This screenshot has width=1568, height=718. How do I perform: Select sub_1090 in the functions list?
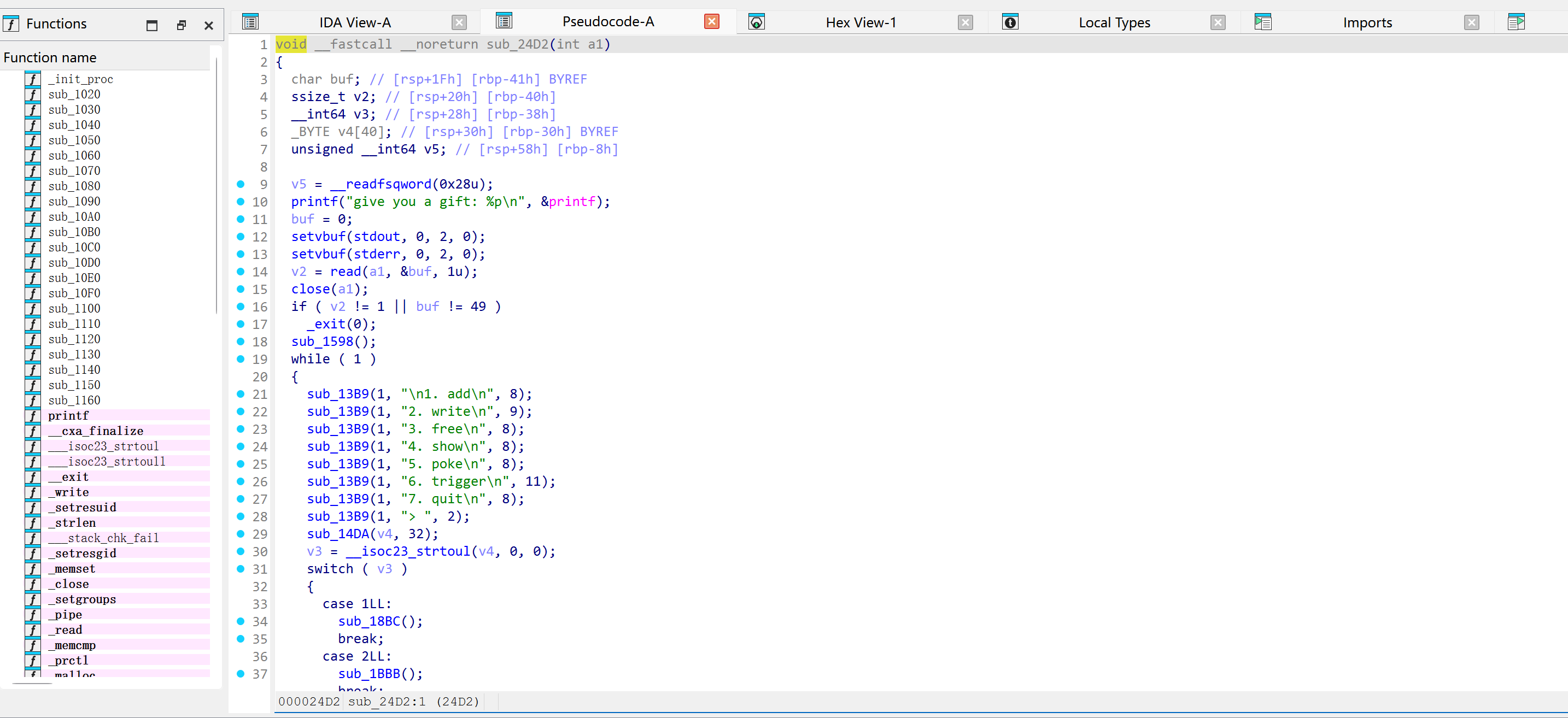click(74, 202)
